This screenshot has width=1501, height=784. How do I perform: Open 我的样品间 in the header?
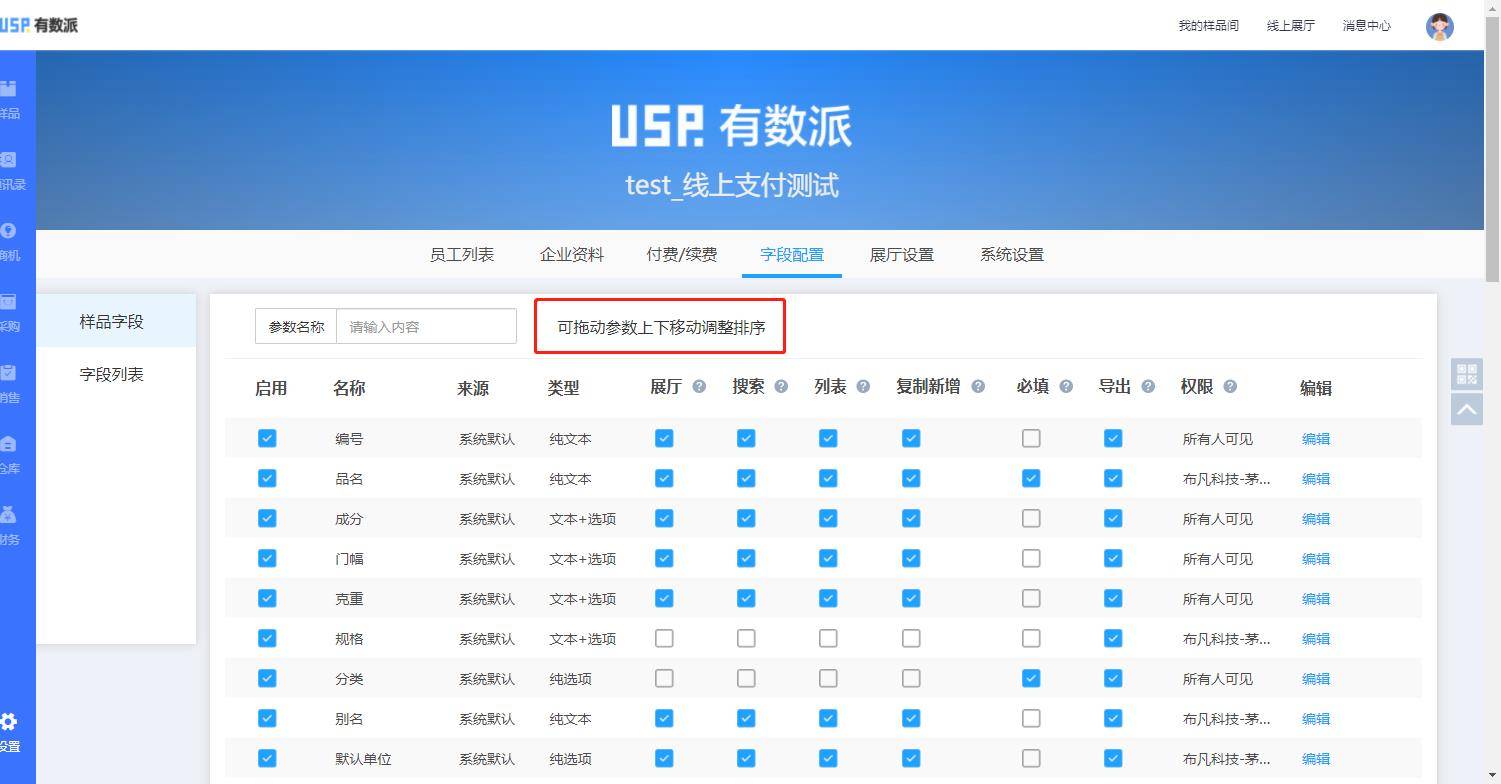[1208, 26]
